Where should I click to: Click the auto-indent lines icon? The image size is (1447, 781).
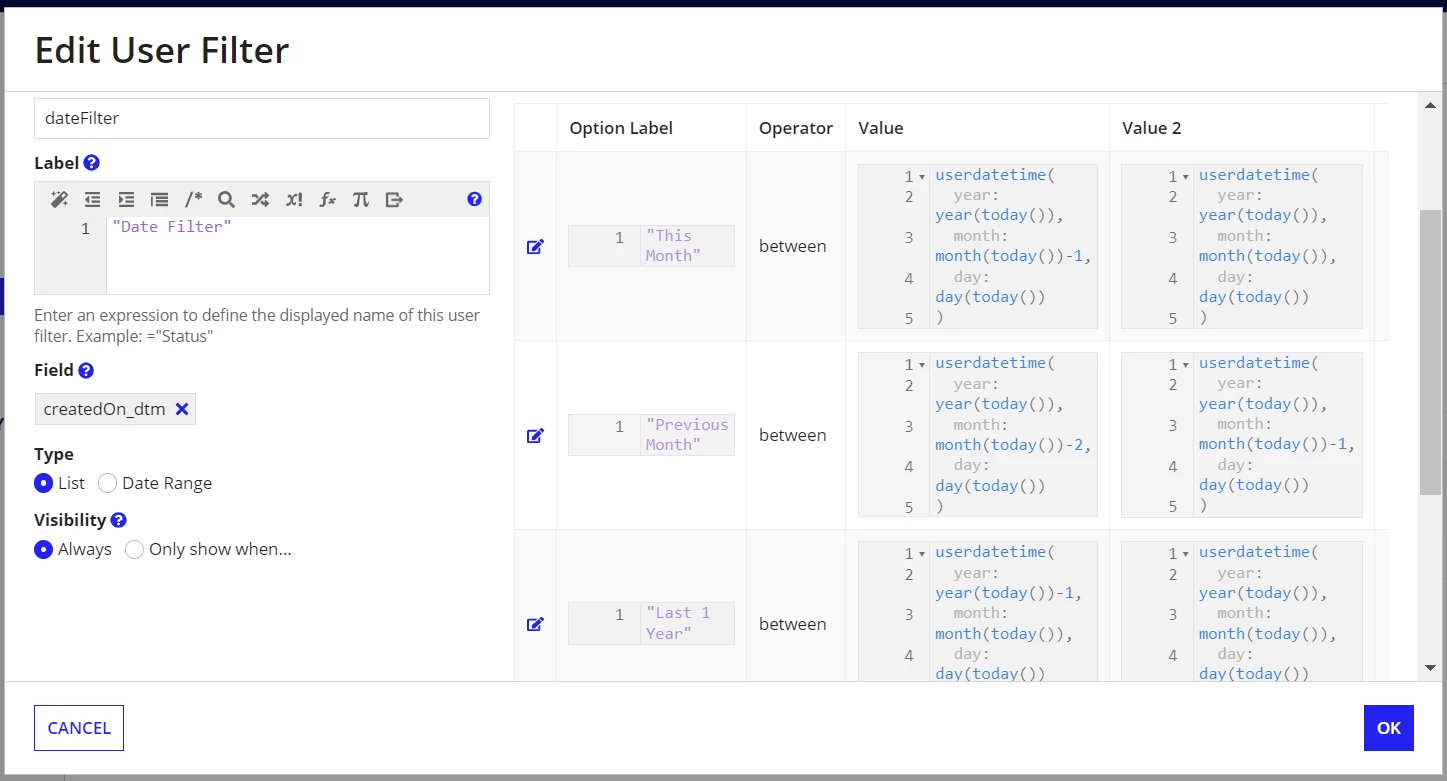pyautogui.click(x=159, y=199)
